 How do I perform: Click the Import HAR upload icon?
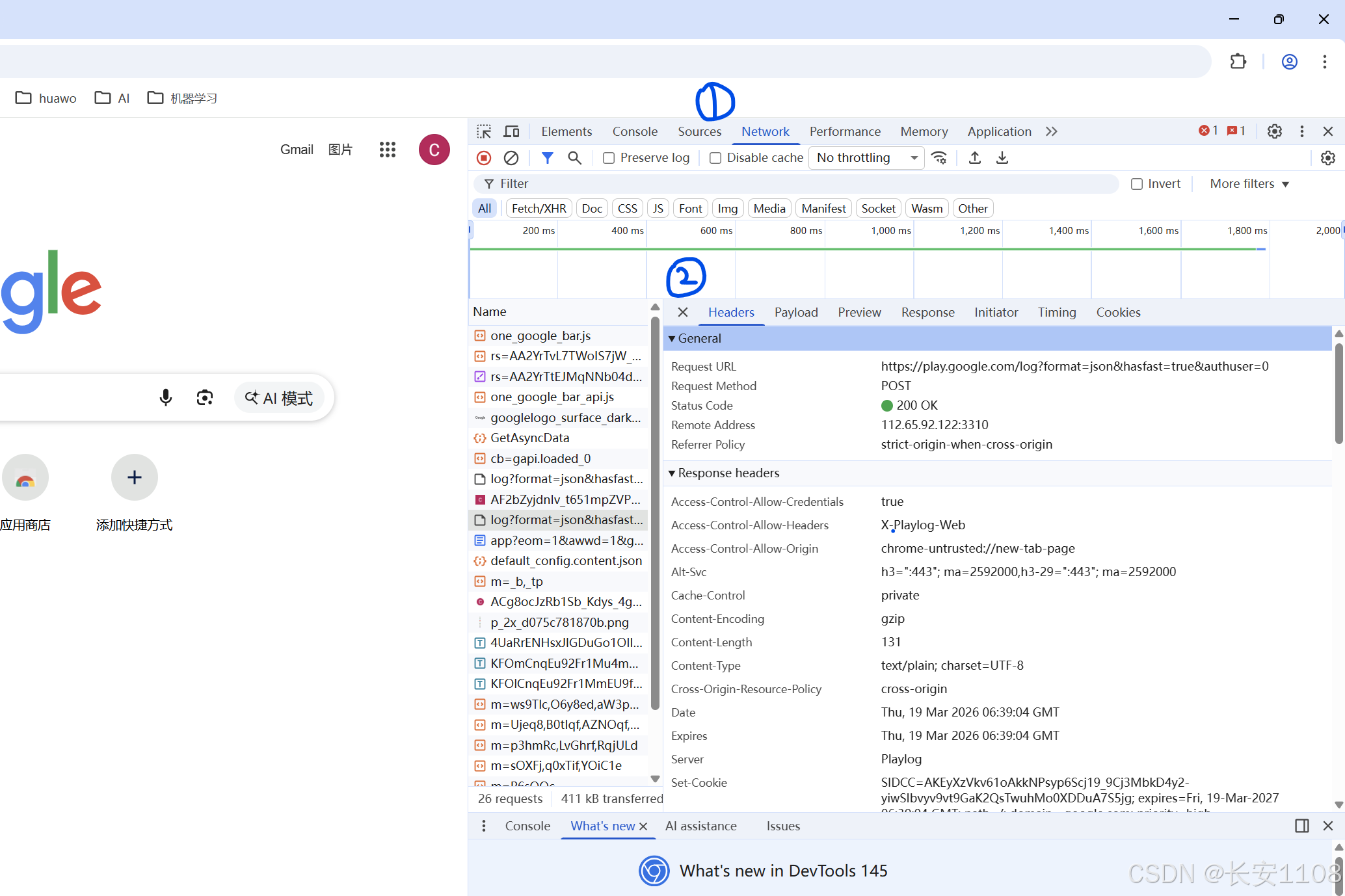[x=974, y=158]
